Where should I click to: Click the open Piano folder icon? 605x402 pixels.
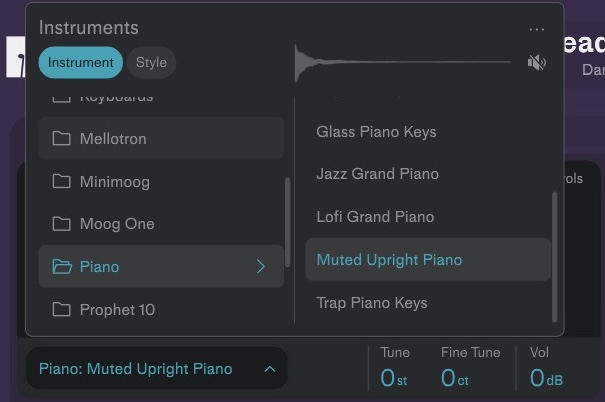pyautogui.click(x=62, y=266)
